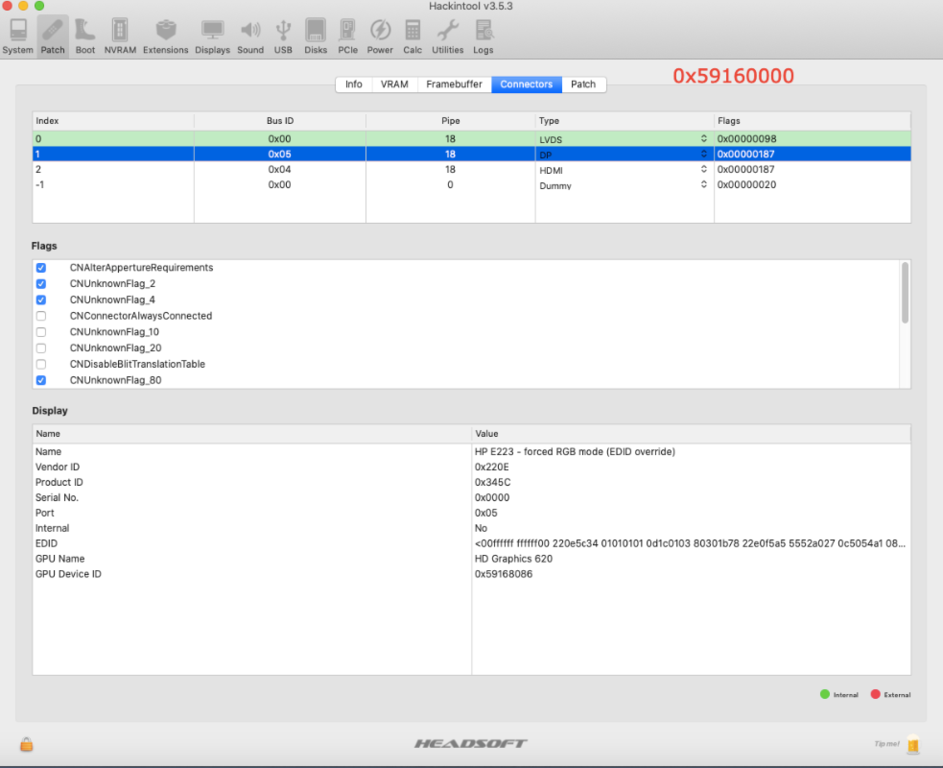The image size is (943, 768).
Task: Open the PCIe toolbar icon
Action: pos(347,33)
